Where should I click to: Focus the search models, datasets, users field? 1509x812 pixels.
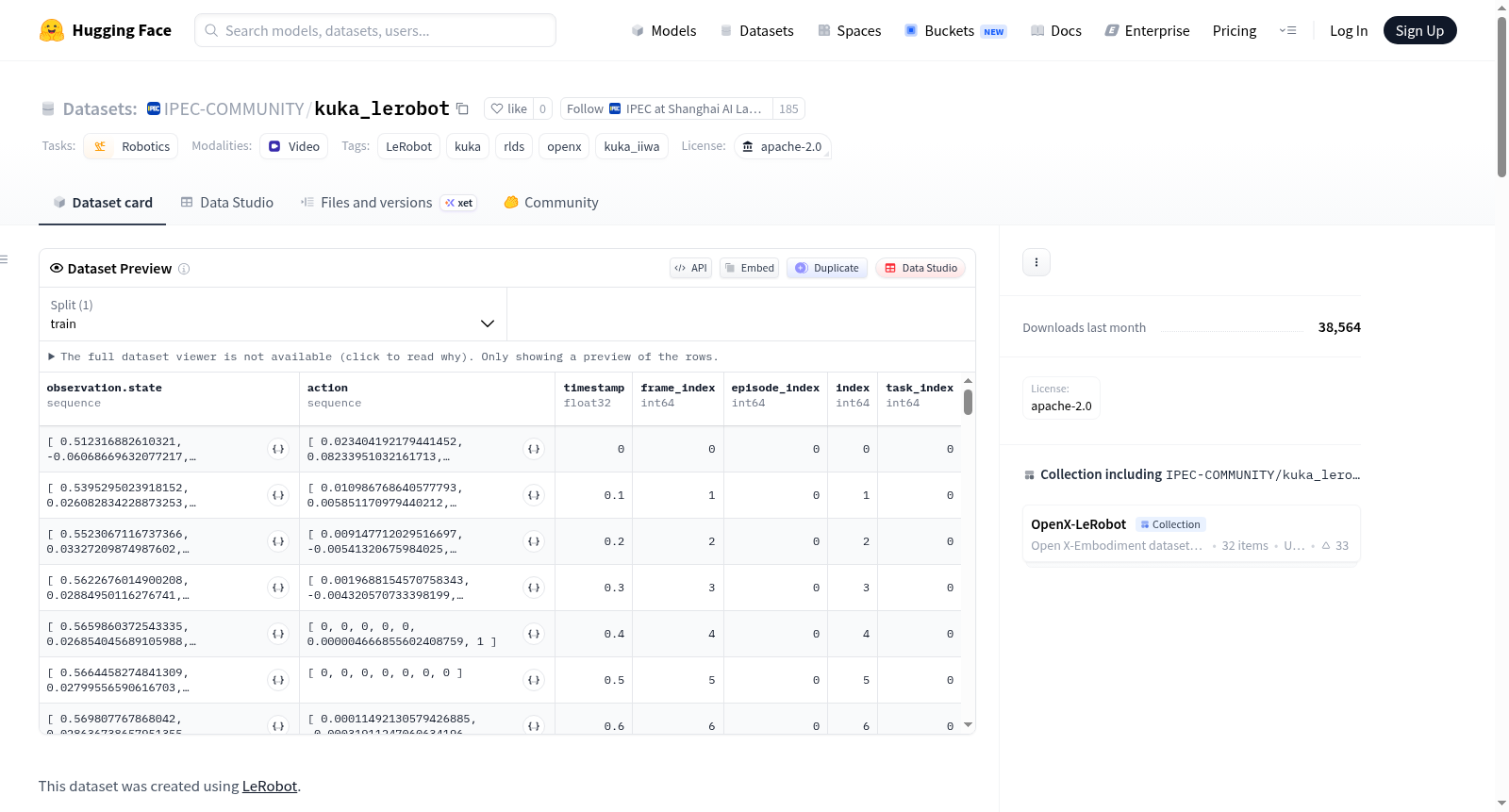click(x=375, y=30)
